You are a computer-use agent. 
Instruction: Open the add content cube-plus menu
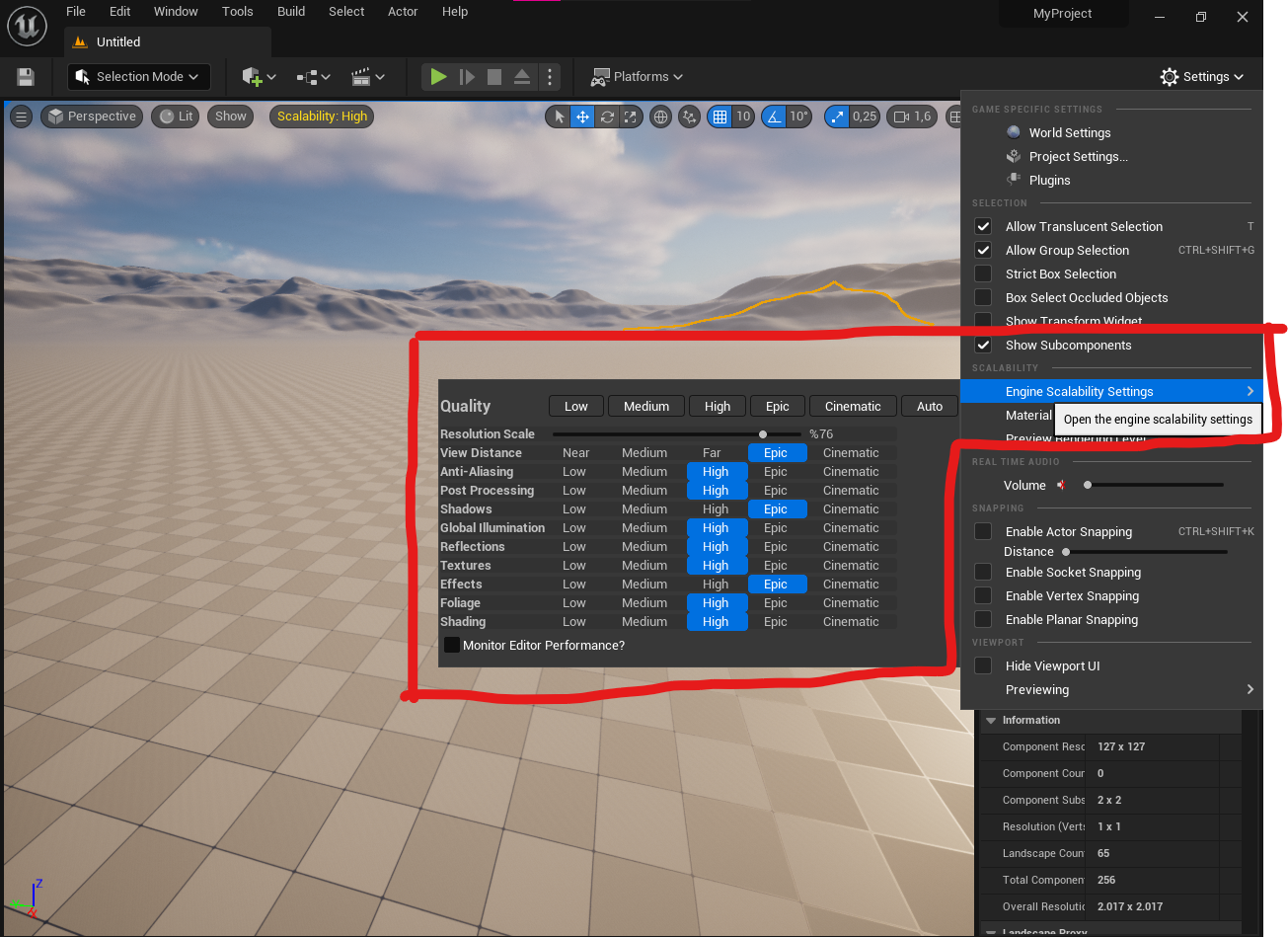click(x=259, y=77)
